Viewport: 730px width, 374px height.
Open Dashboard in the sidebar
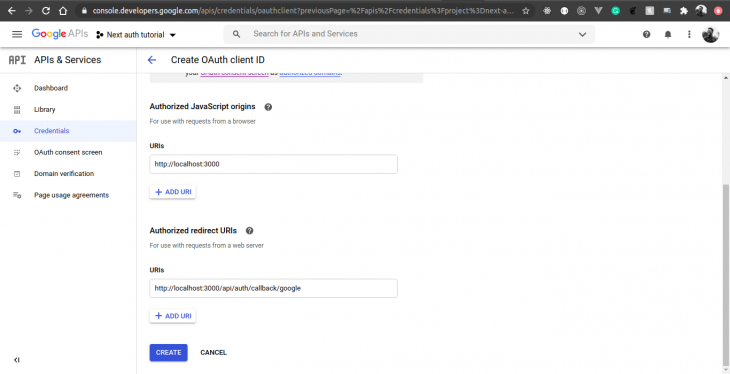point(68,88)
